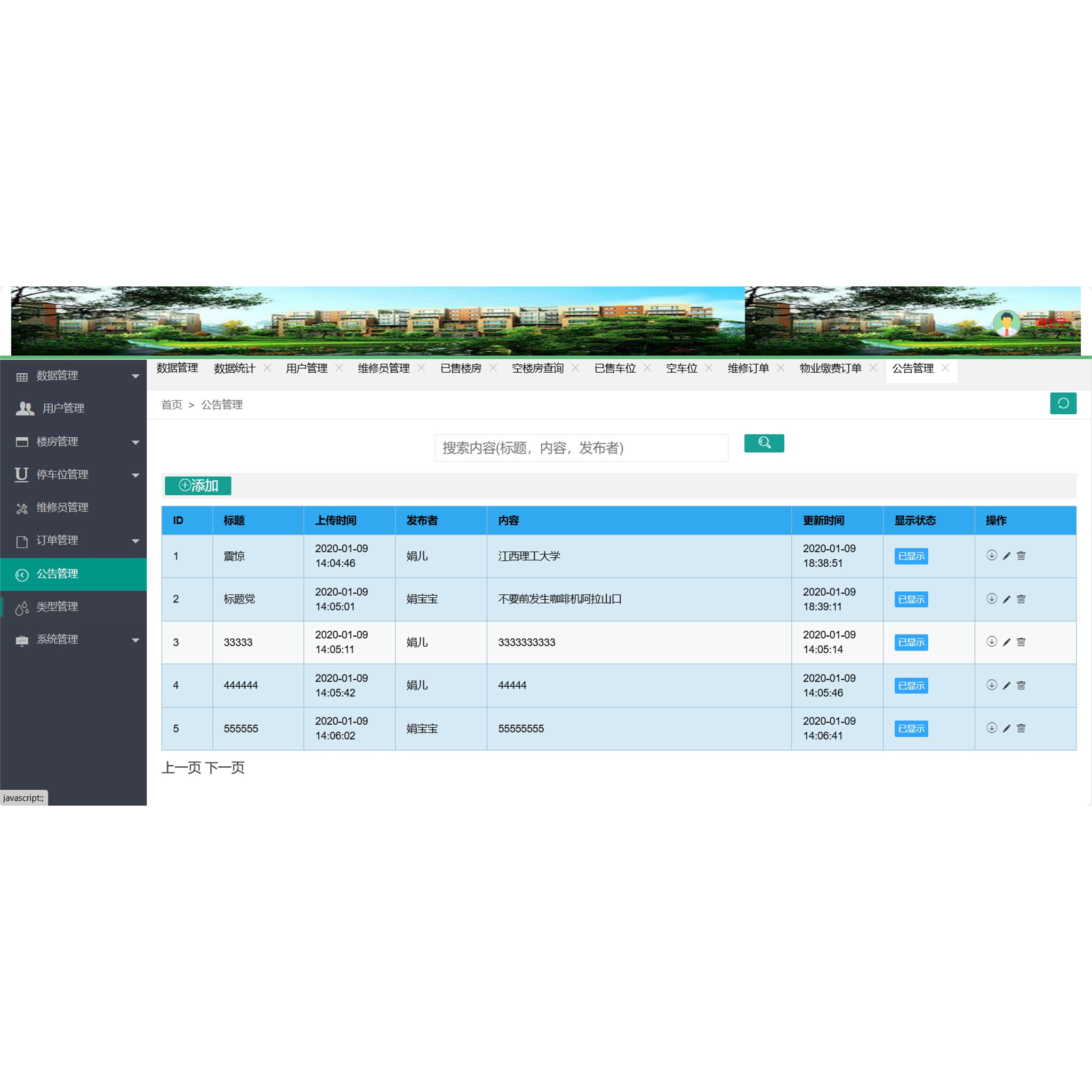Delete the 33333 announcement with trash icon
The image size is (1092, 1092).
pyautogui.click(x=1021, y=642)
